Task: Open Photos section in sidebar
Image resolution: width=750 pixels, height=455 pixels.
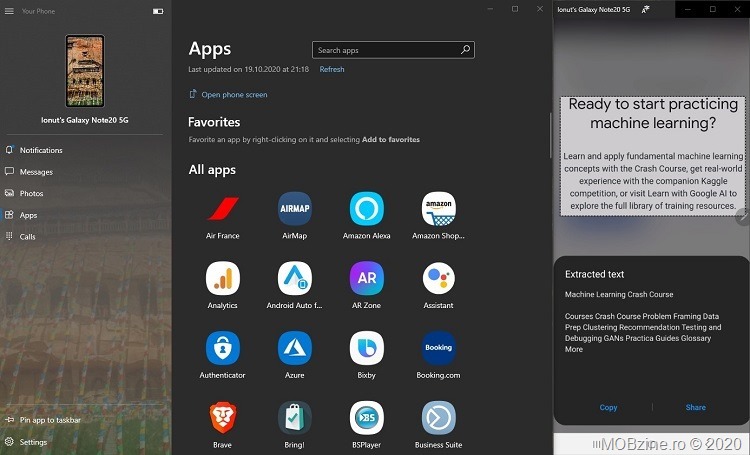Action: 31,193
